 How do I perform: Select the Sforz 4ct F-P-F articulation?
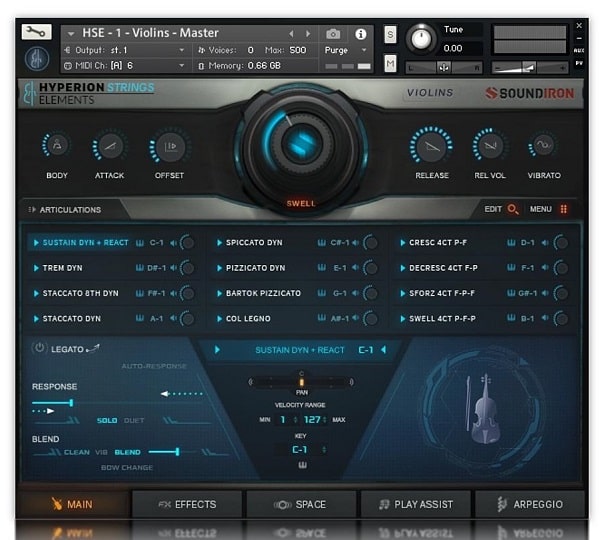pos(442,294)
